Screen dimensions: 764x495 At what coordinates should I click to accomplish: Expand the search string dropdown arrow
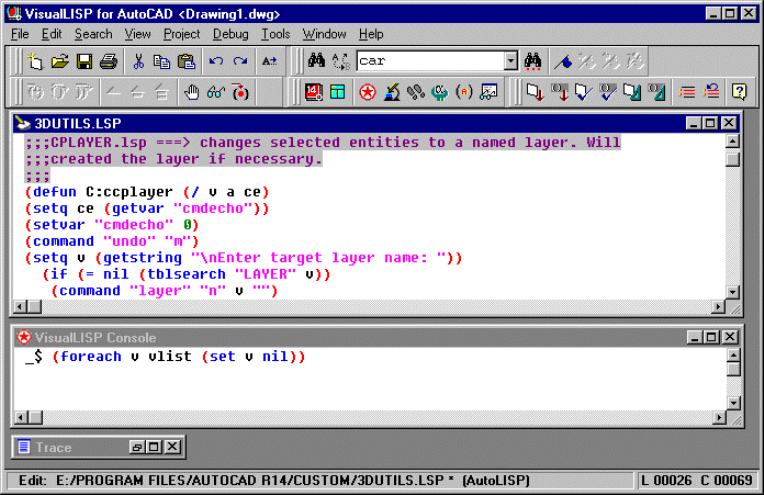click(510, 61)
